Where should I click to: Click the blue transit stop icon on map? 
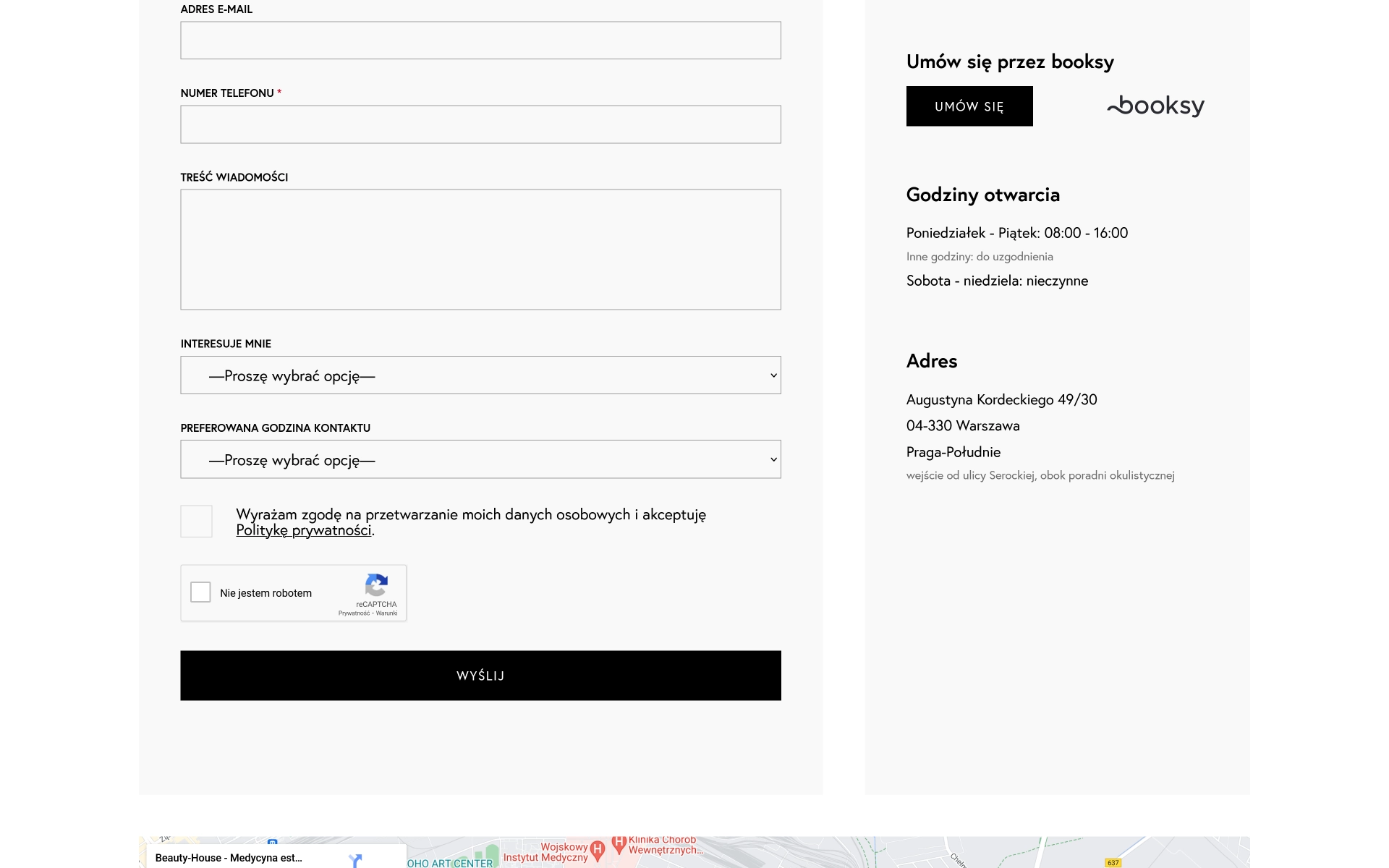coord(272,842)
